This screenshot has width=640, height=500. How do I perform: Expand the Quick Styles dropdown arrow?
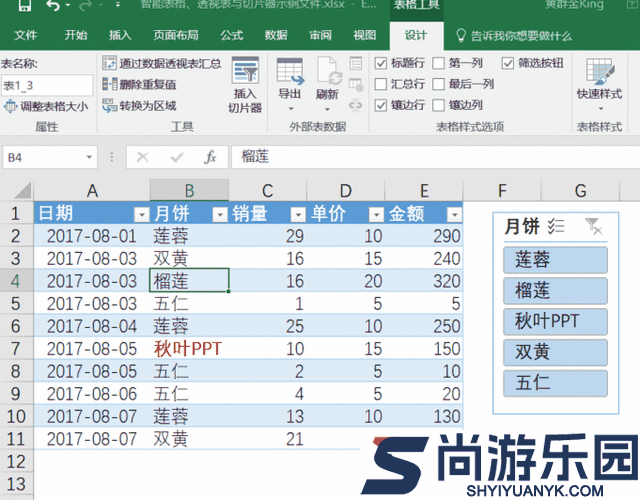[600, 109]
